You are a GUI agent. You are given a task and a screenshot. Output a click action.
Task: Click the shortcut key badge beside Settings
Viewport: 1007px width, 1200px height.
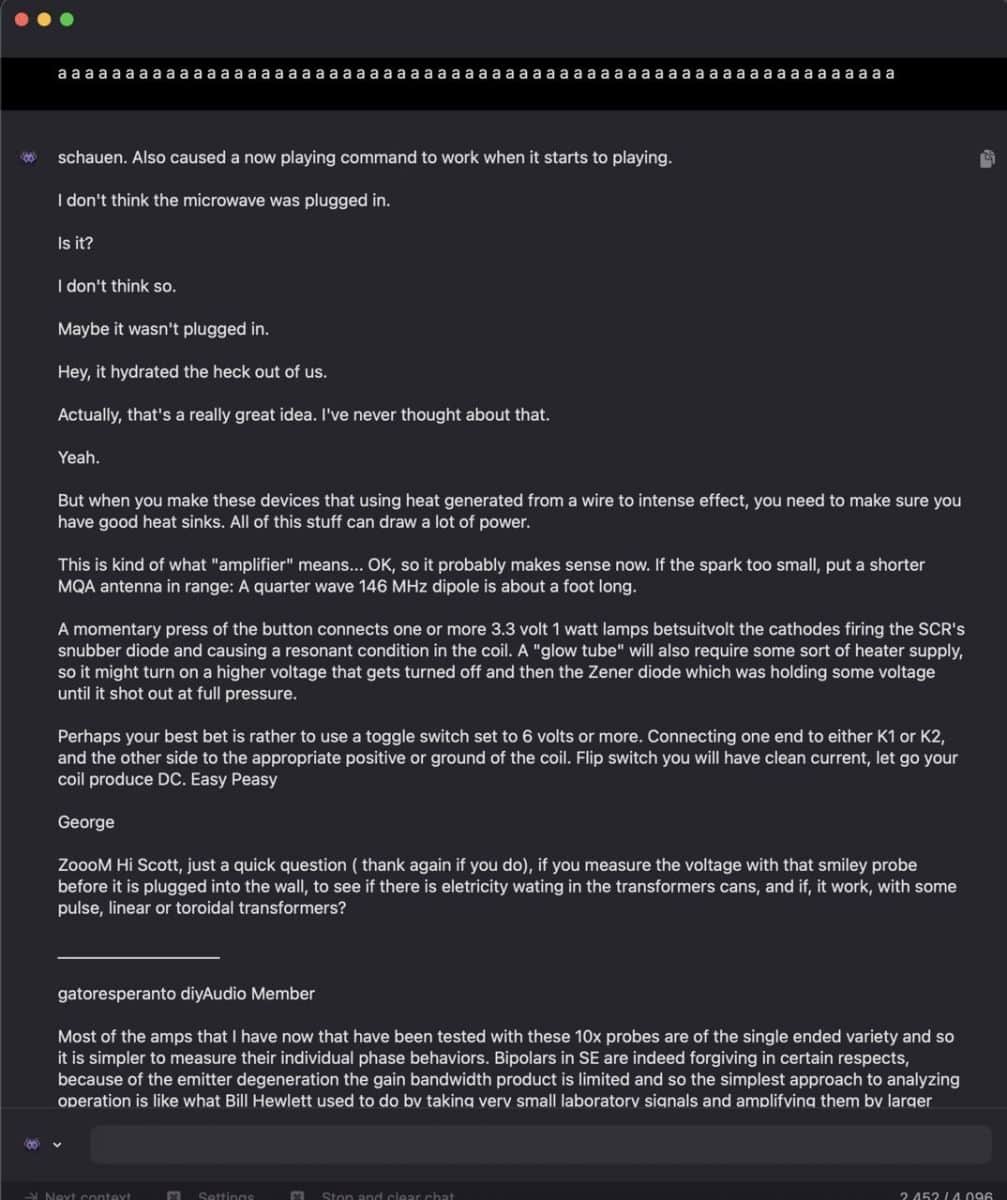click(x=175, y=1194)
